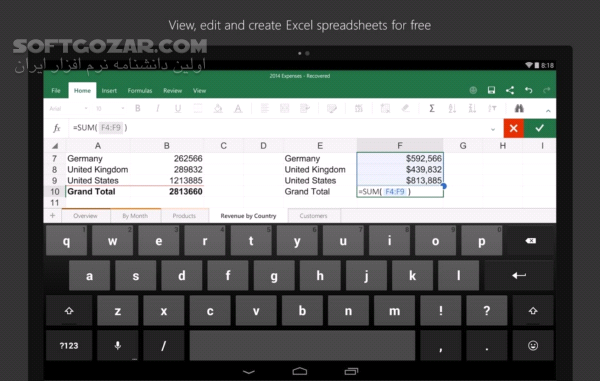Image resolution: width=600 pixels, height=381 pixels.
Task: Open the cell borders icon
Action: tap(198, 109)
